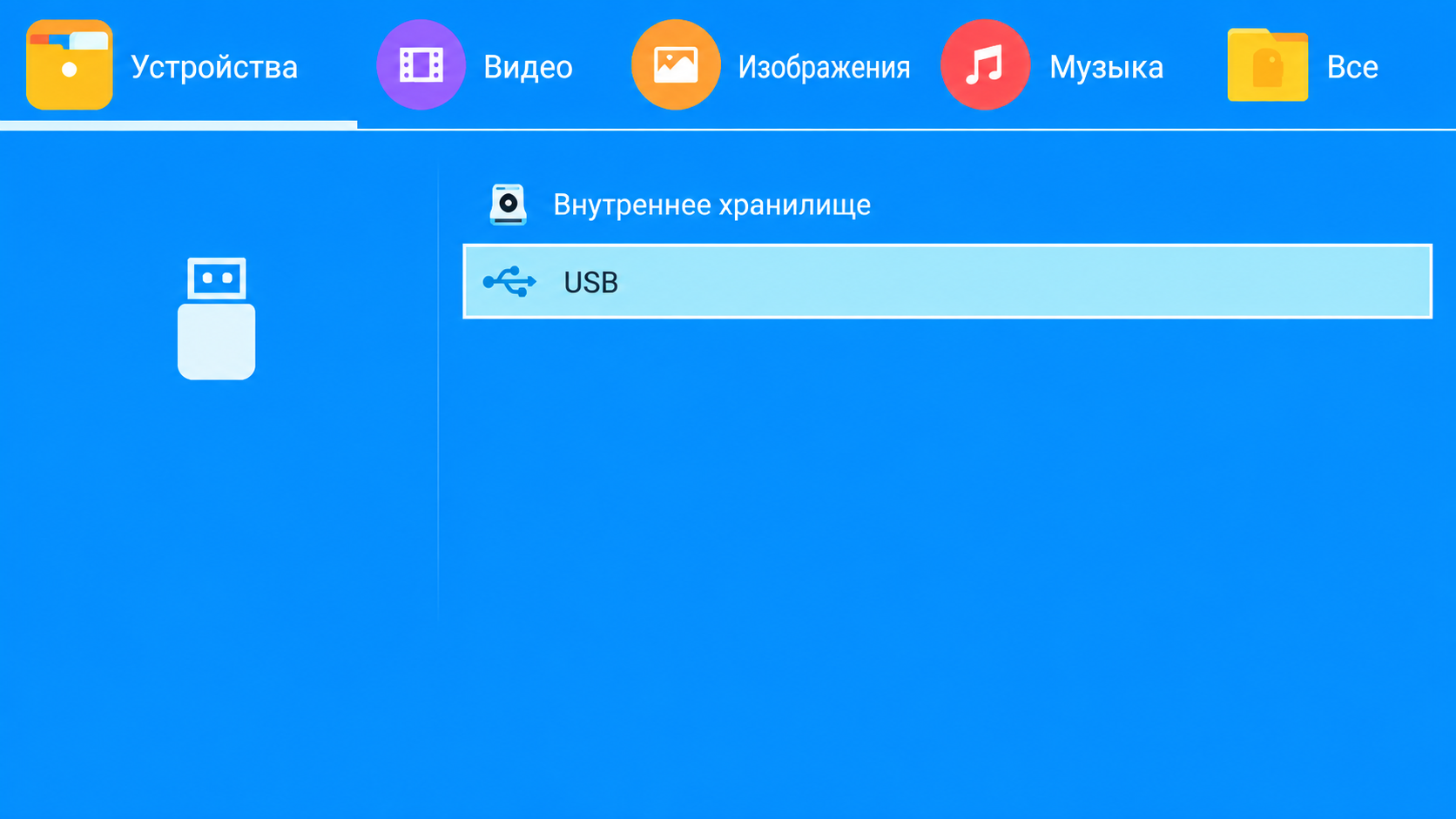The image size is (1456, 819).
Task: Open the yellow Все folder icon
Action: 1268,65
